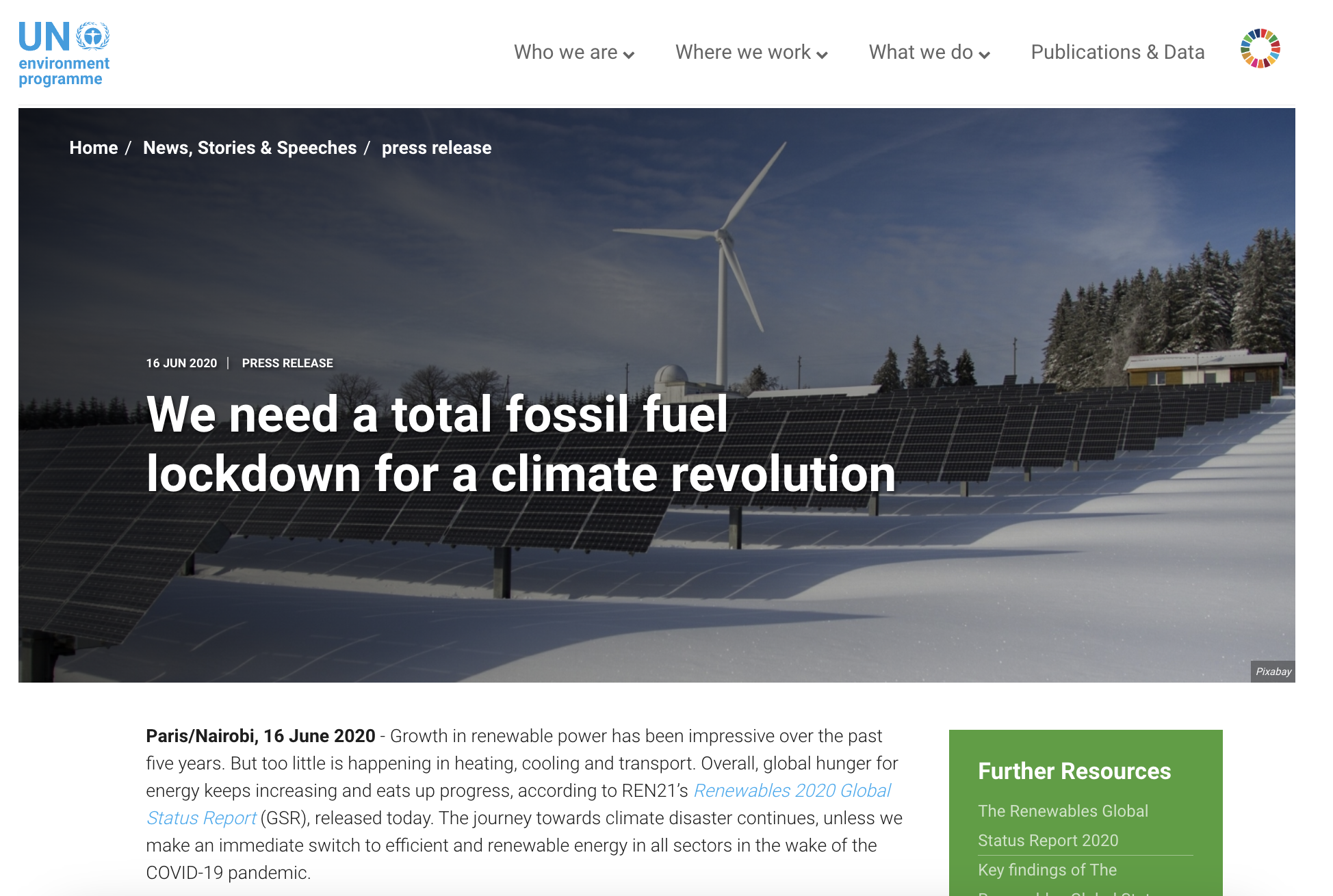Select the press release breadcrumb
The image size is (1333, 896).
[437, 148]
